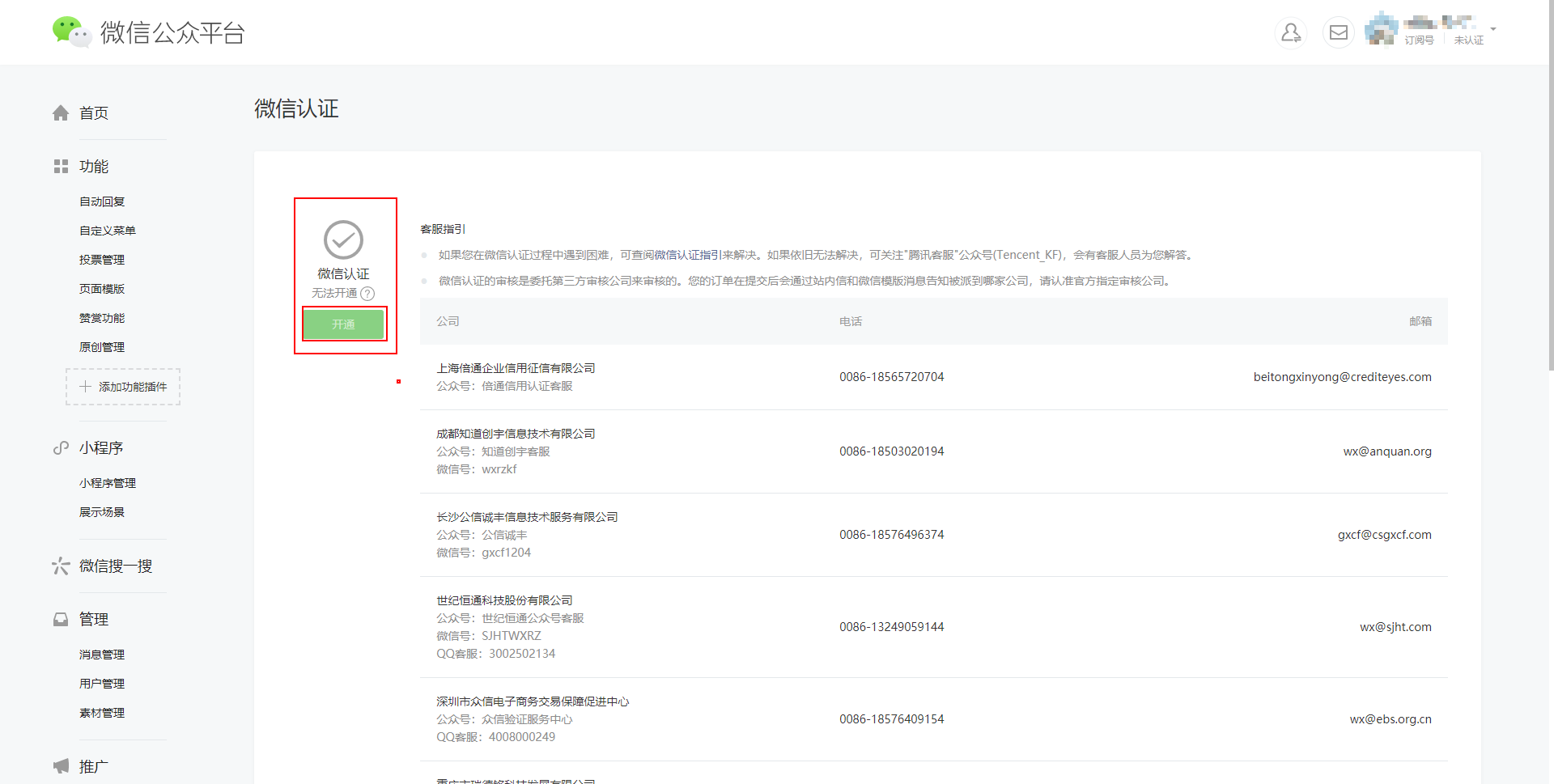1554x784 pixels.
Task: Open the mail notifications icon
Action: [x=1339, y=32]
